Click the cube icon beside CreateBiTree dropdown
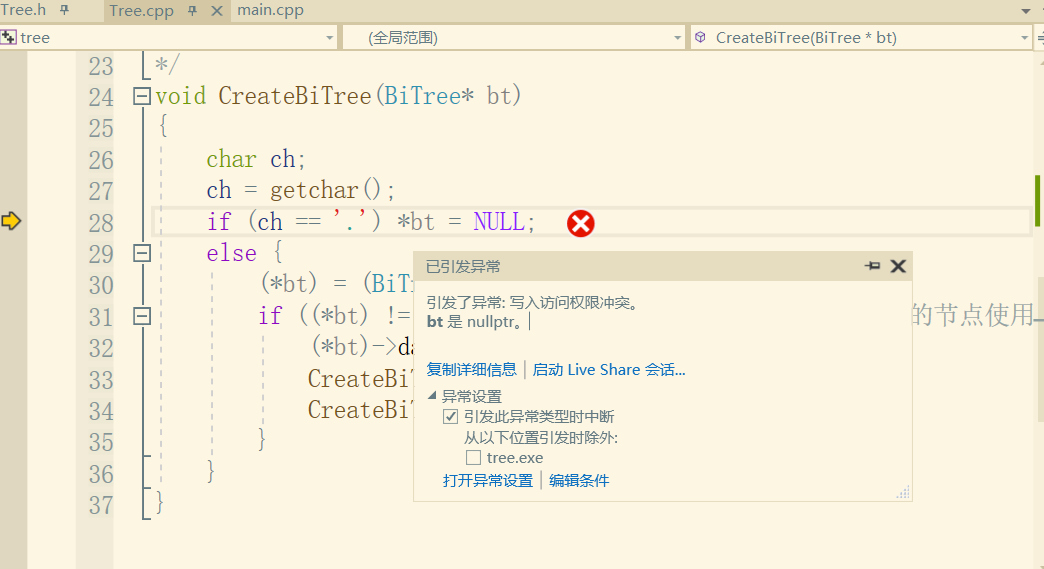The height and width of the screenshot is (569, 1044). pos(700,37)
